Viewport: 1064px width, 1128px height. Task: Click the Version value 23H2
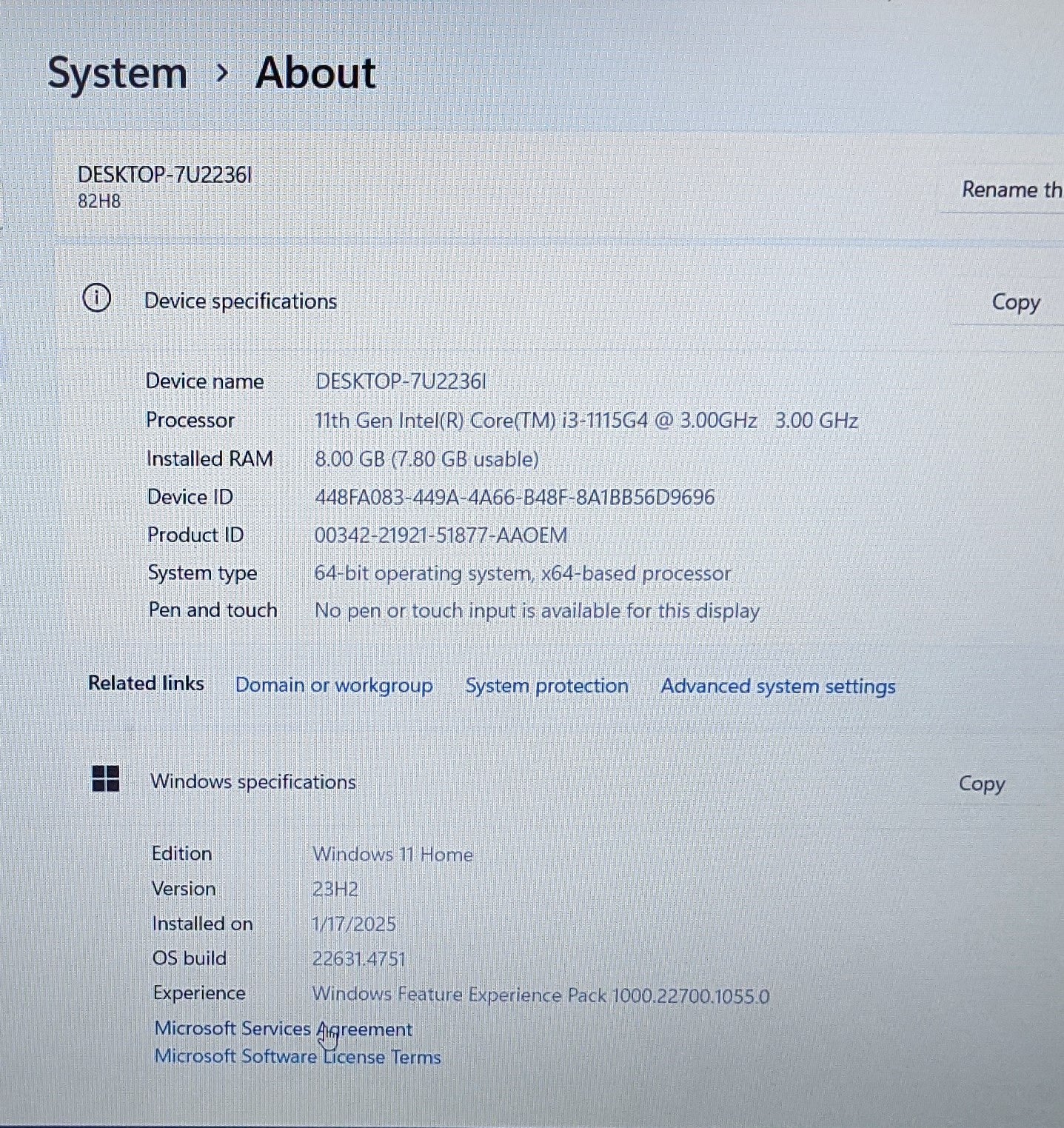(x=335, y=889)
